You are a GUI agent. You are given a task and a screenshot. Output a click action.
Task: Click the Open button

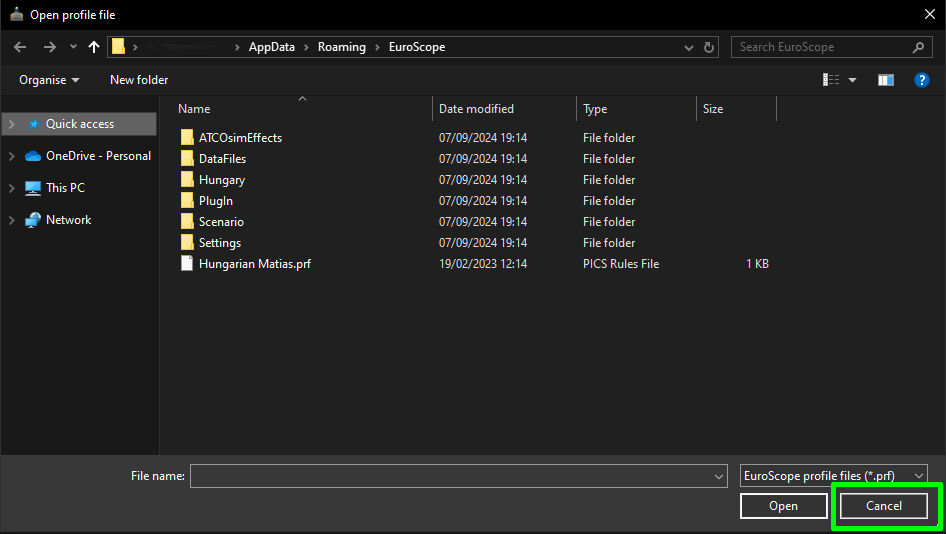point(783,506)
